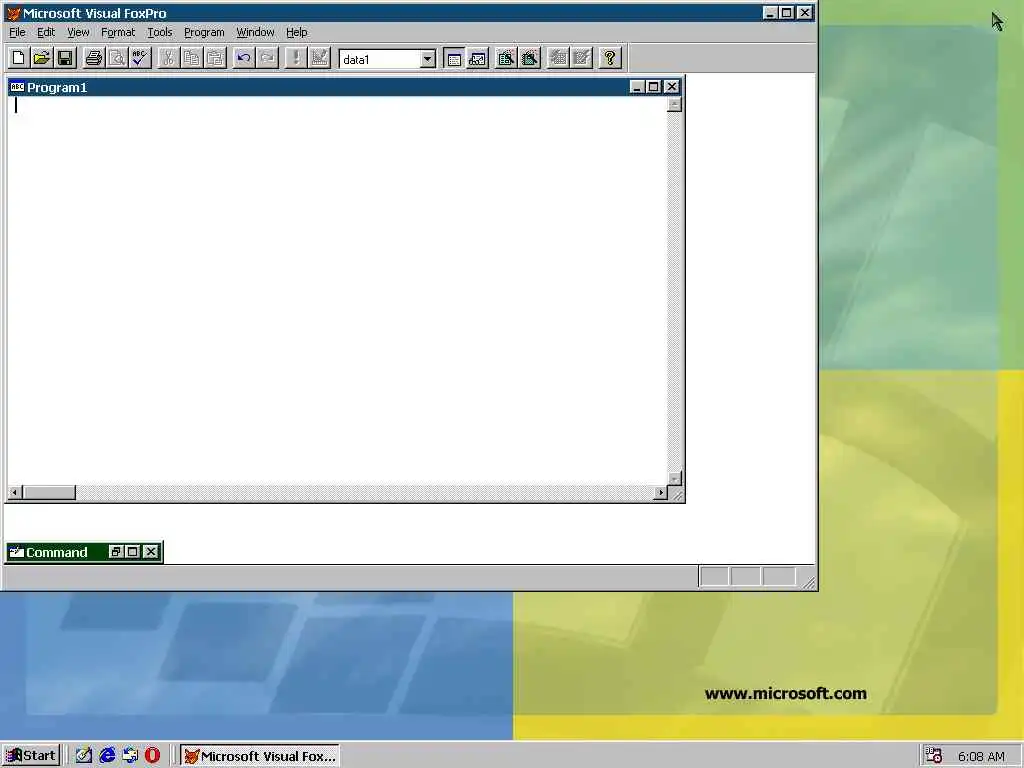Click the 6:08 AM taskbar clock

pyautogui.click(x=981, y=756)
